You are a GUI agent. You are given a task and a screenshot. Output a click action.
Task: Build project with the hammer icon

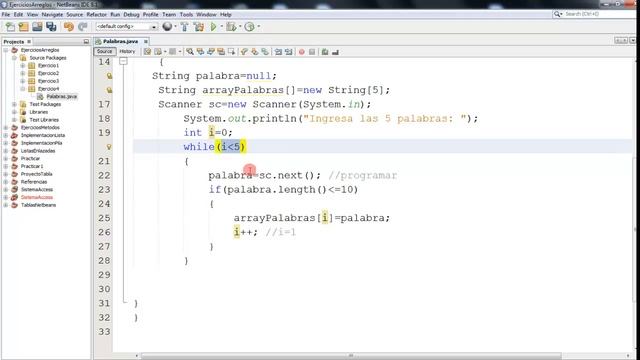click(x=184, y=27)
